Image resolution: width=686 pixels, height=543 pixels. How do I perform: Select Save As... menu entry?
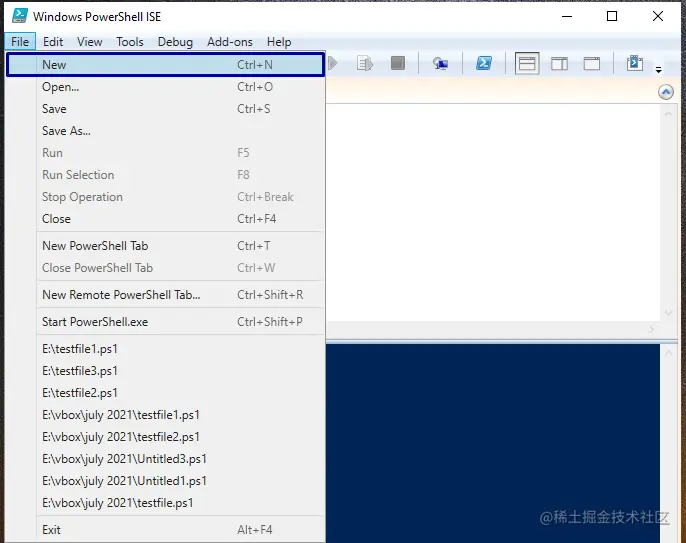click(166, 130)
